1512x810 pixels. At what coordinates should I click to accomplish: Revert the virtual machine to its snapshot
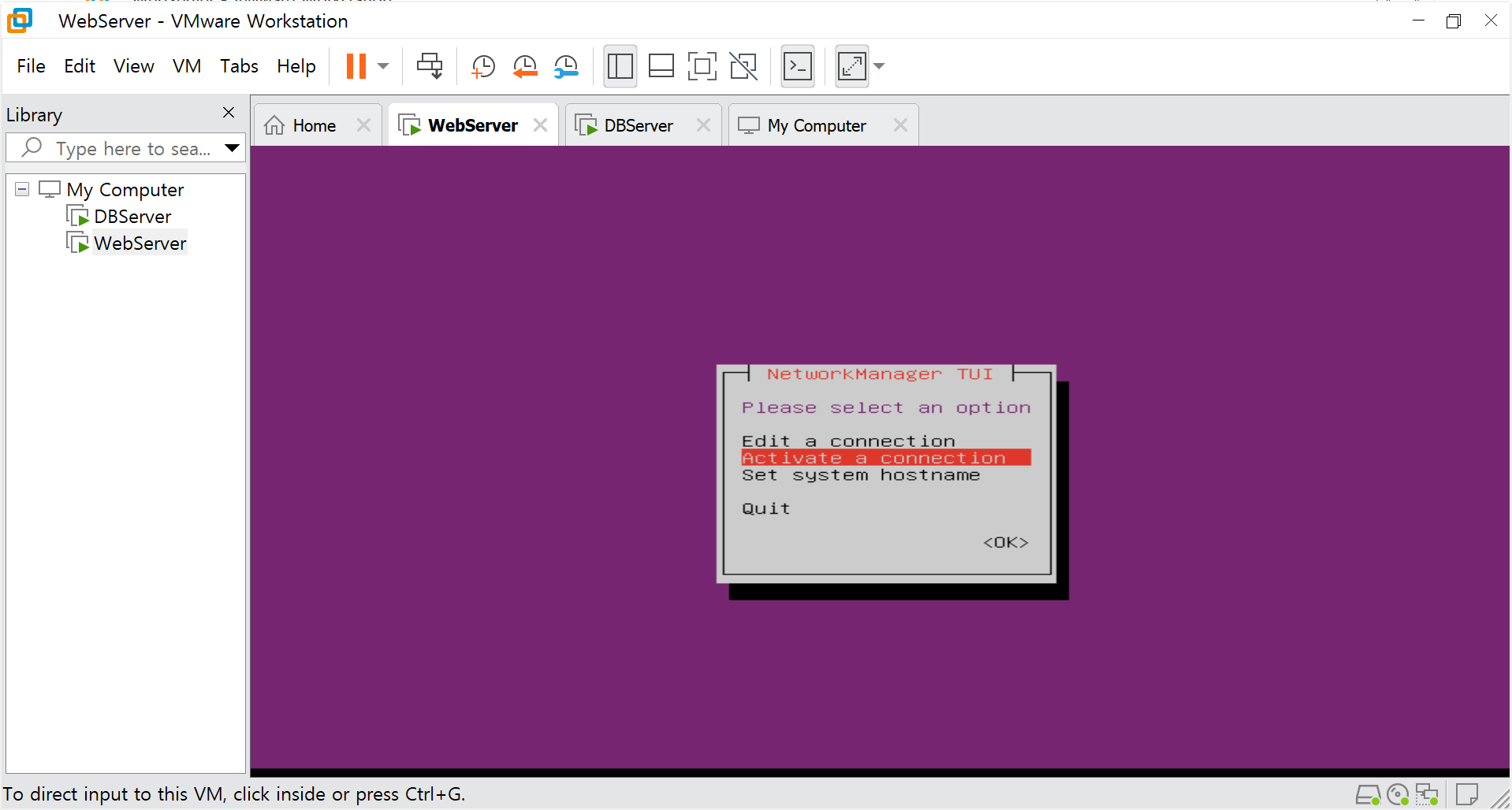pos(524,66)
